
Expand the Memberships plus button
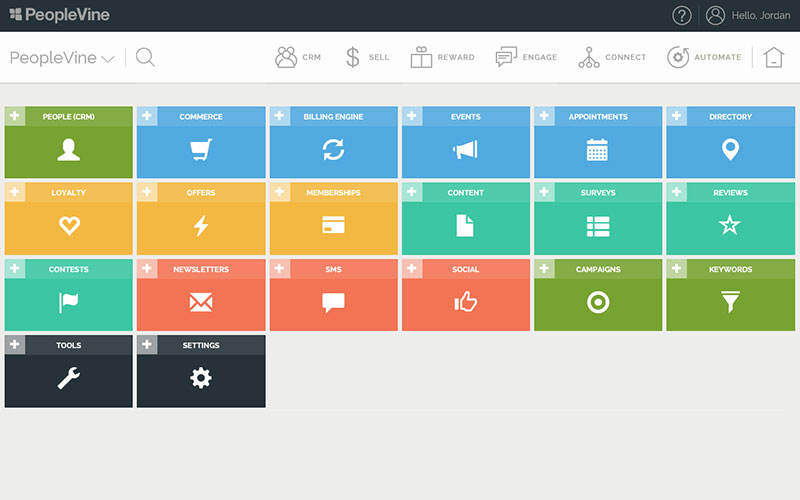280,192
